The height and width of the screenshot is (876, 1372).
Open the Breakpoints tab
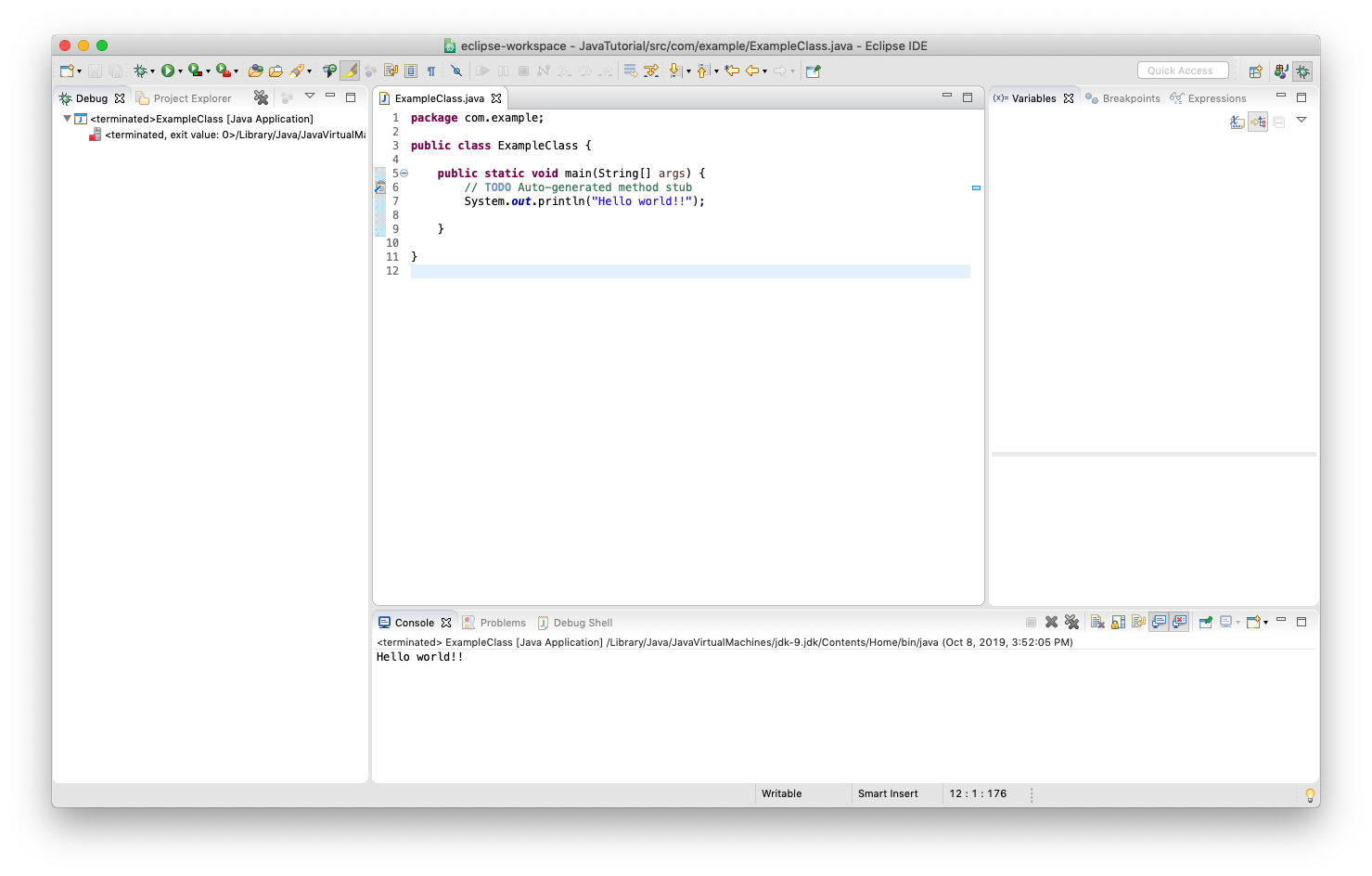click(x=1122, y=98)
